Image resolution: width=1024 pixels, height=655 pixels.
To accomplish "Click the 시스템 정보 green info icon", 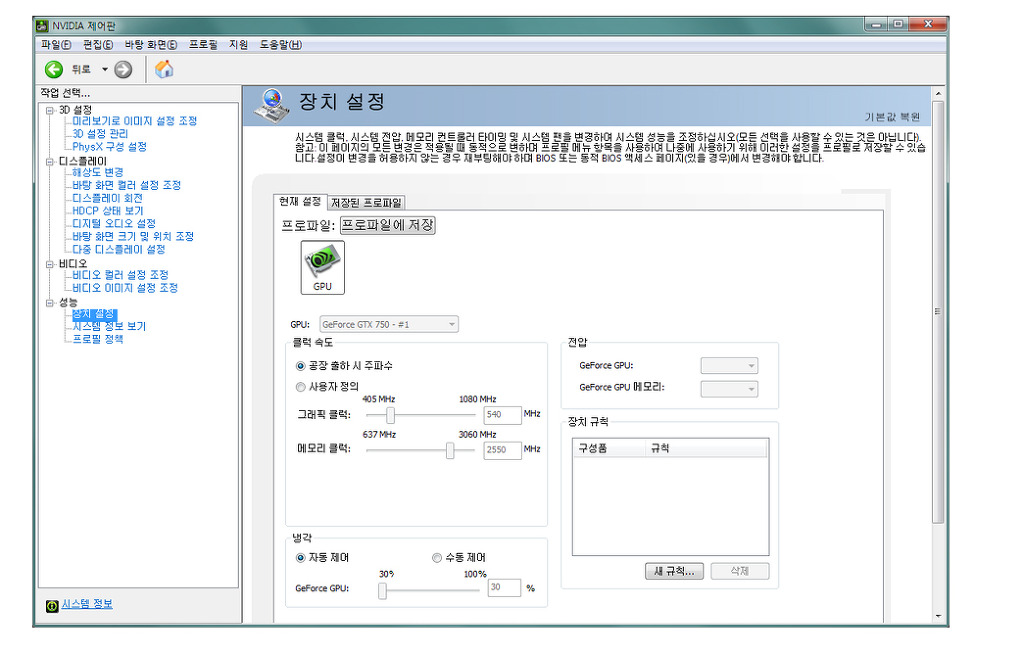I will tap(52, 606).
